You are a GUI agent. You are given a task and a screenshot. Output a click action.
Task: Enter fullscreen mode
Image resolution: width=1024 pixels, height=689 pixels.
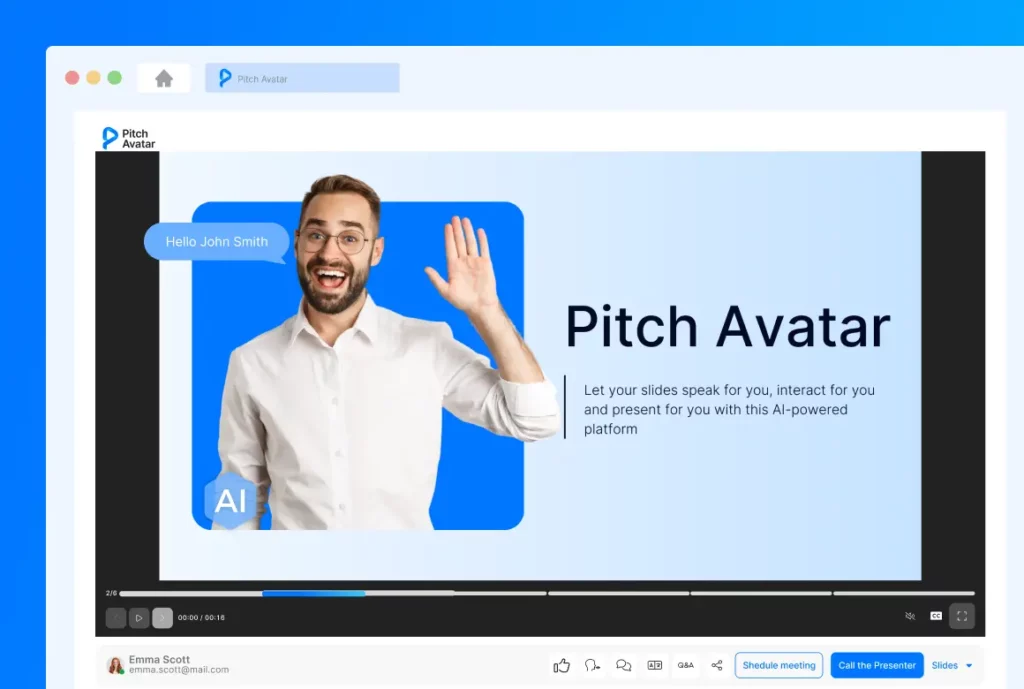point(961,617)
